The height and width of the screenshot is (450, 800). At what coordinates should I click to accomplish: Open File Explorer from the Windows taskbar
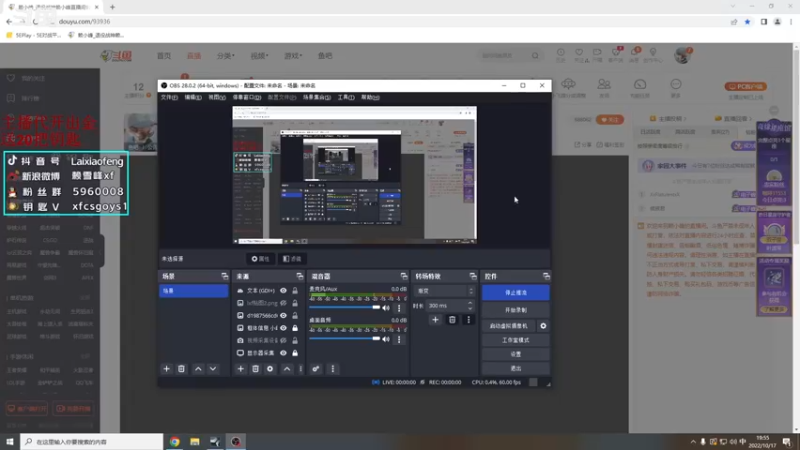click(x=195, y=442)
